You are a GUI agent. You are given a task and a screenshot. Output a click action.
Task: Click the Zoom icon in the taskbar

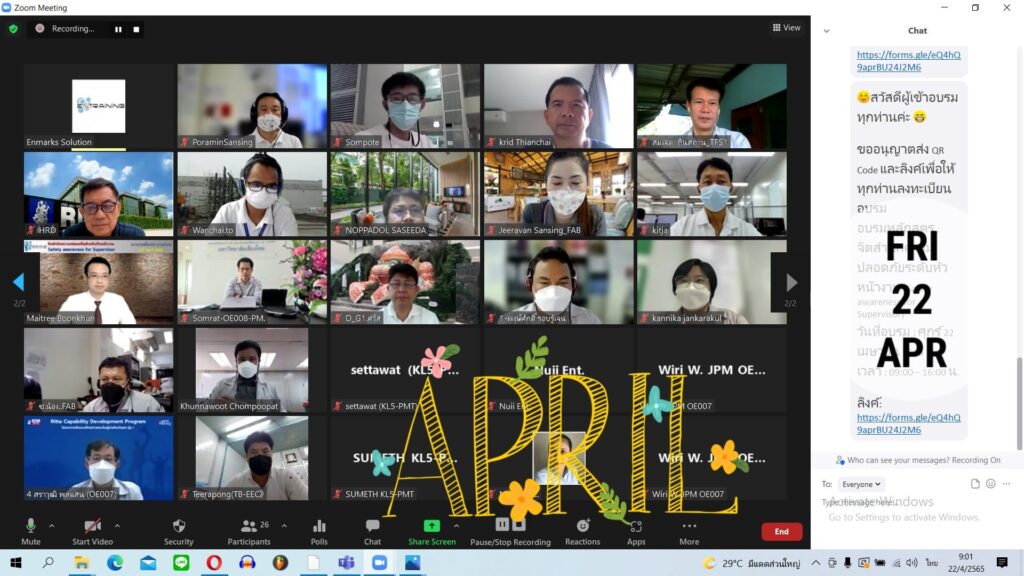point(379,562)
